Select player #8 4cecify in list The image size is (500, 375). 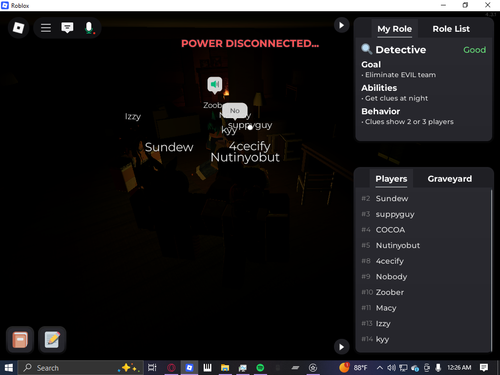click(x=423, y=261)
